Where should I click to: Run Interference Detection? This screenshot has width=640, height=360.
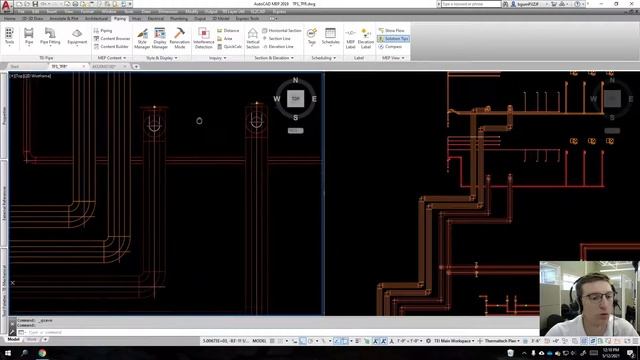point(204,38)
